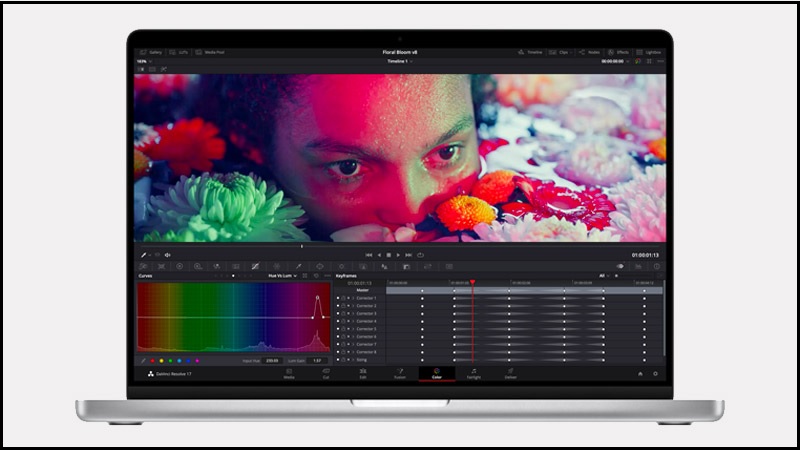The image size is (800, 450).
Task: Switch to the Edit page
Action: click(363, 374)
